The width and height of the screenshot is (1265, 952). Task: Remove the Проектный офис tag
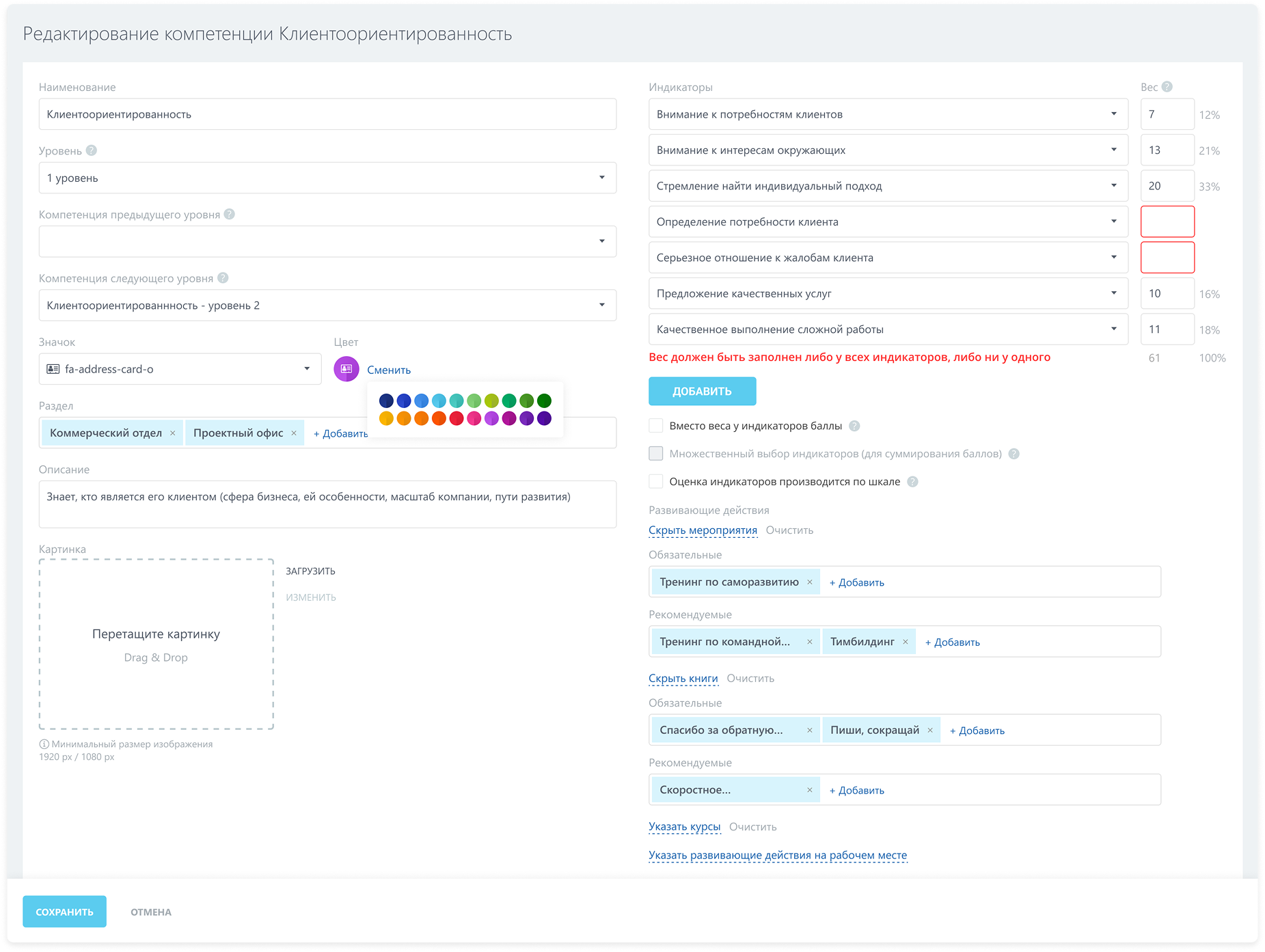pyautogui.click(x=294, y=433)
